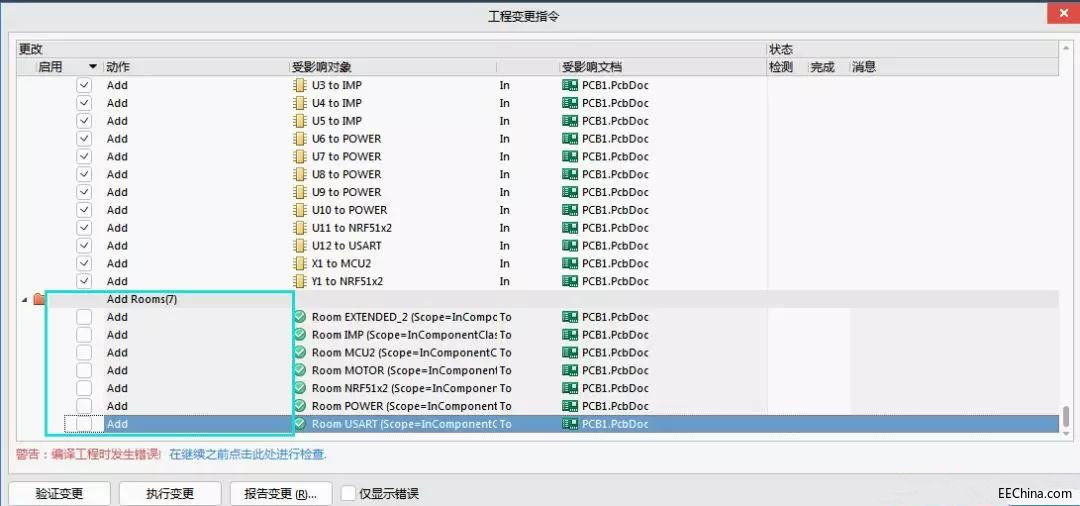Click the PCB document icon in the U6 row
The width and height of the screenshot is (1080, 506).
[x=570, y=139]
